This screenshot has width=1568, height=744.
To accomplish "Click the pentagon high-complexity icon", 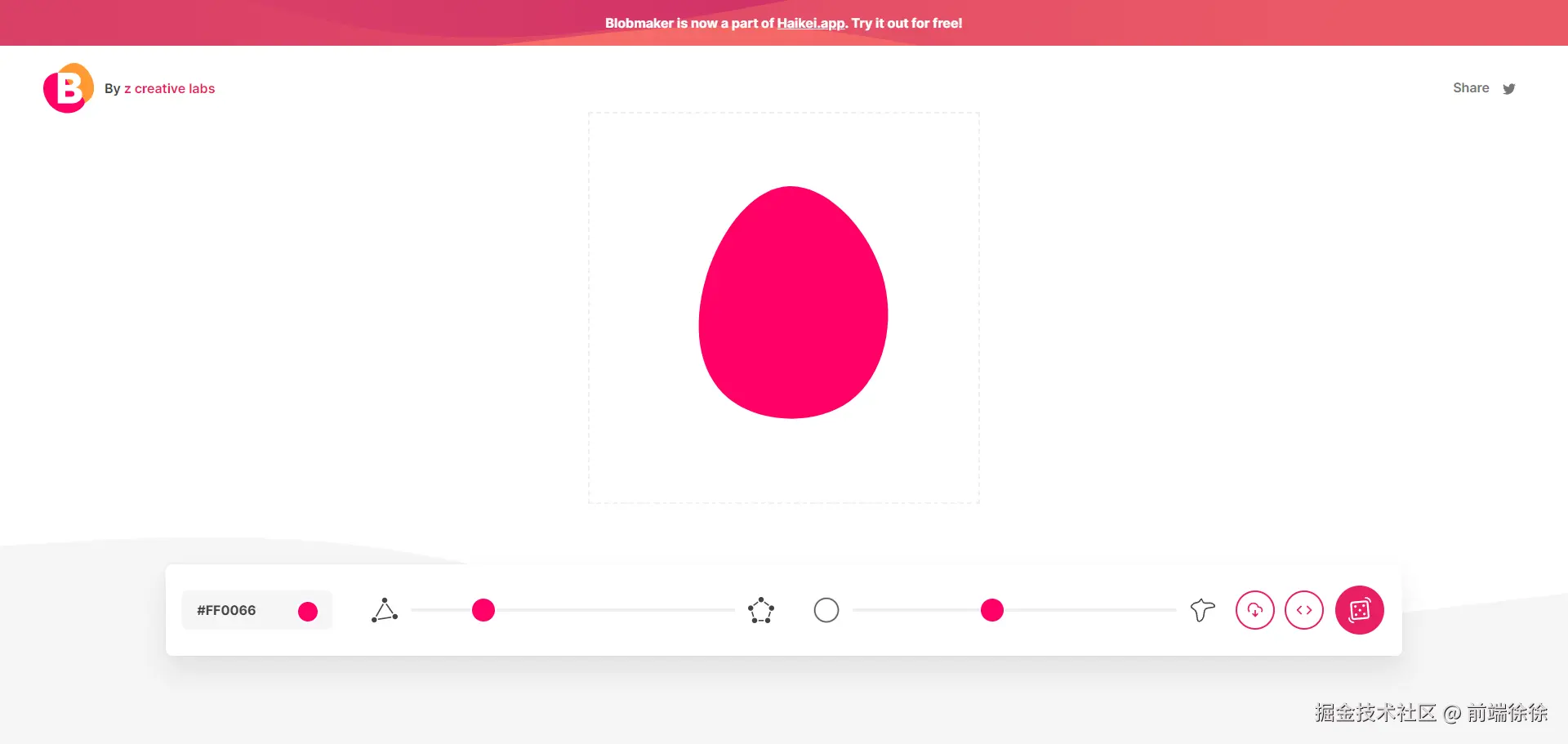I will pos(761,610).
